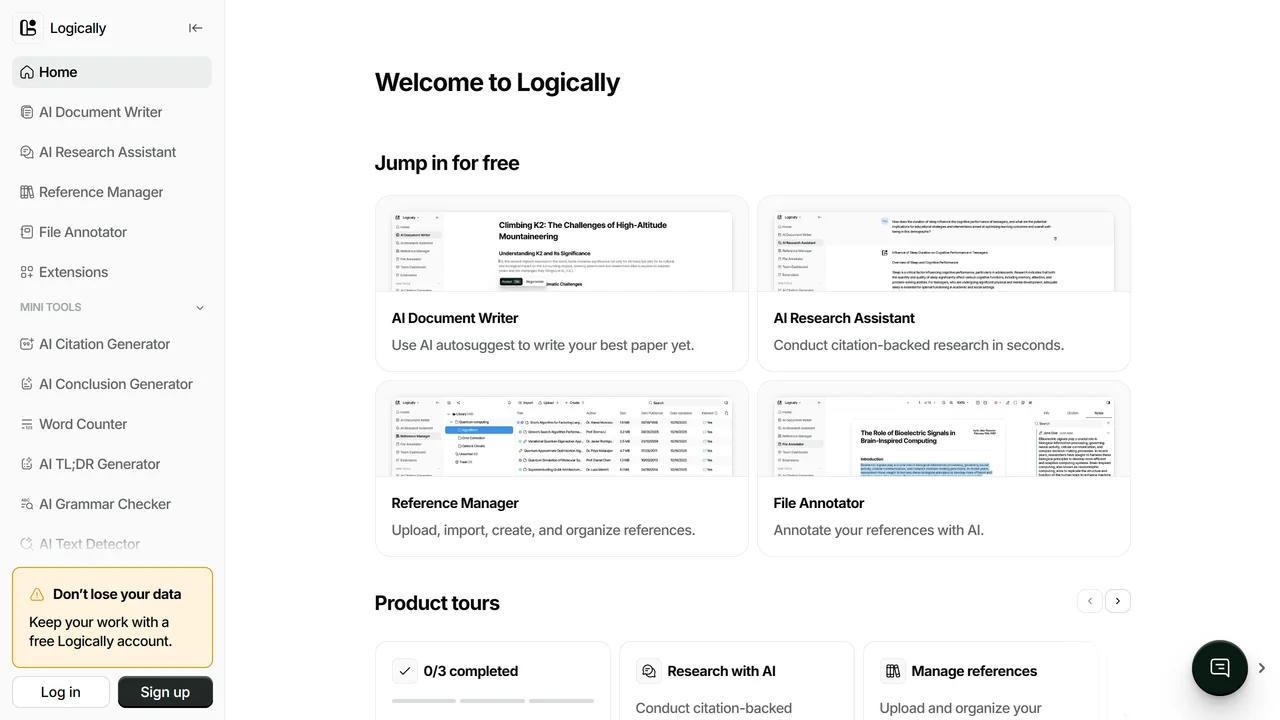Open Extensions in the sidebar

[x=112, y=272]
